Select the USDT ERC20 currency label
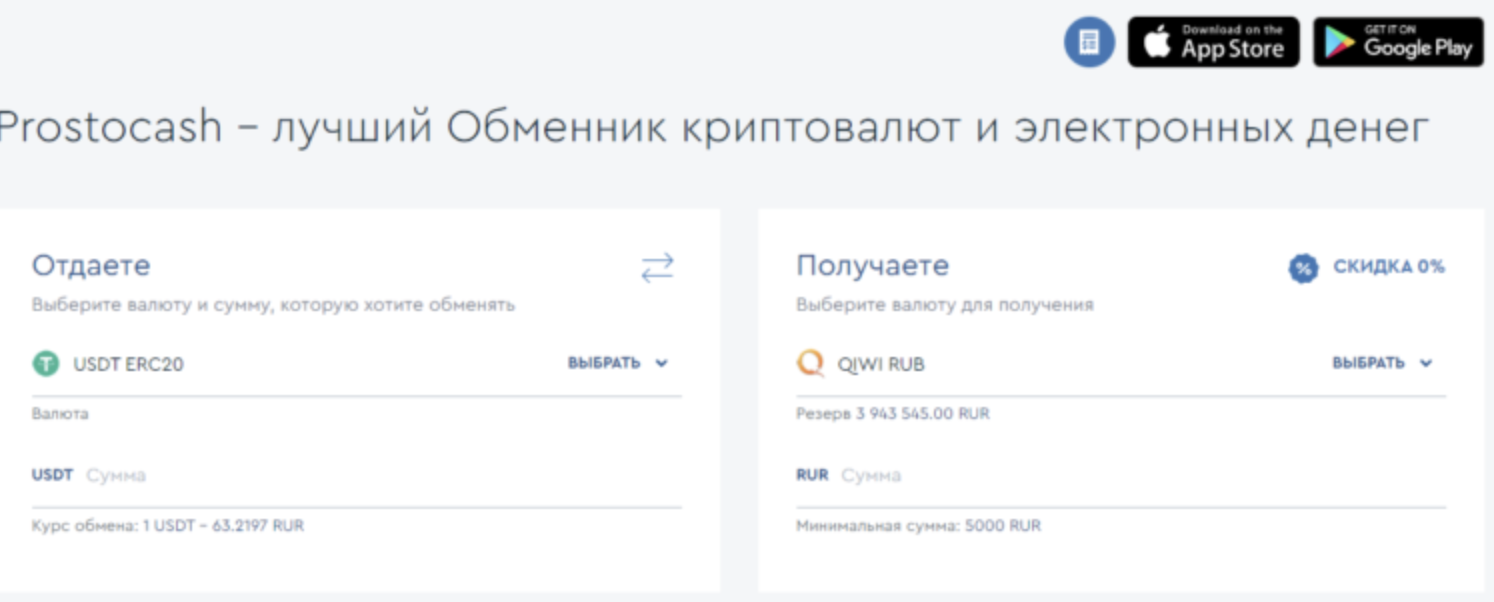 [x=128, y=365]
